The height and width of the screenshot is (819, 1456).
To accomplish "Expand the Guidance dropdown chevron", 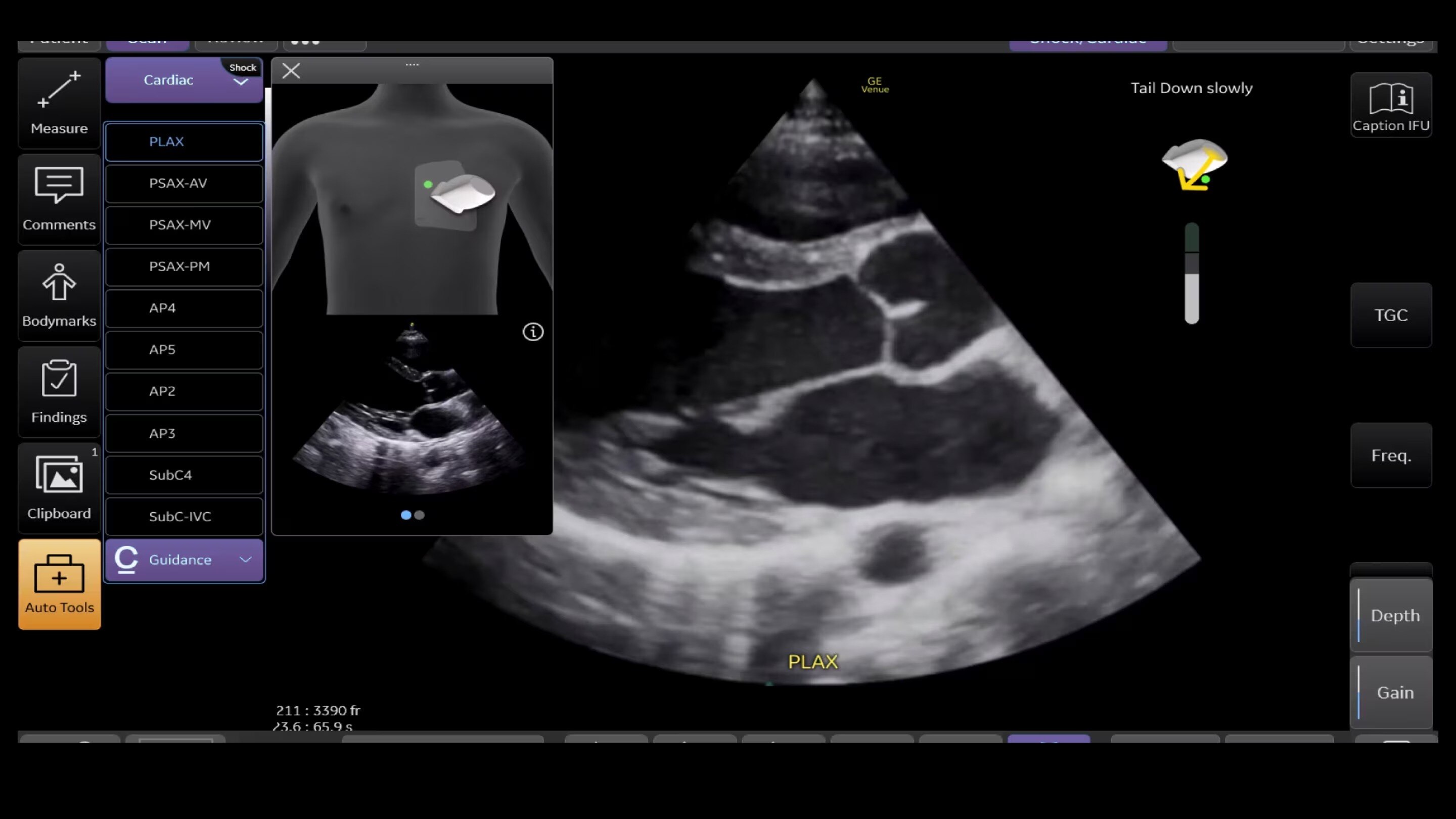I will 245,560.
